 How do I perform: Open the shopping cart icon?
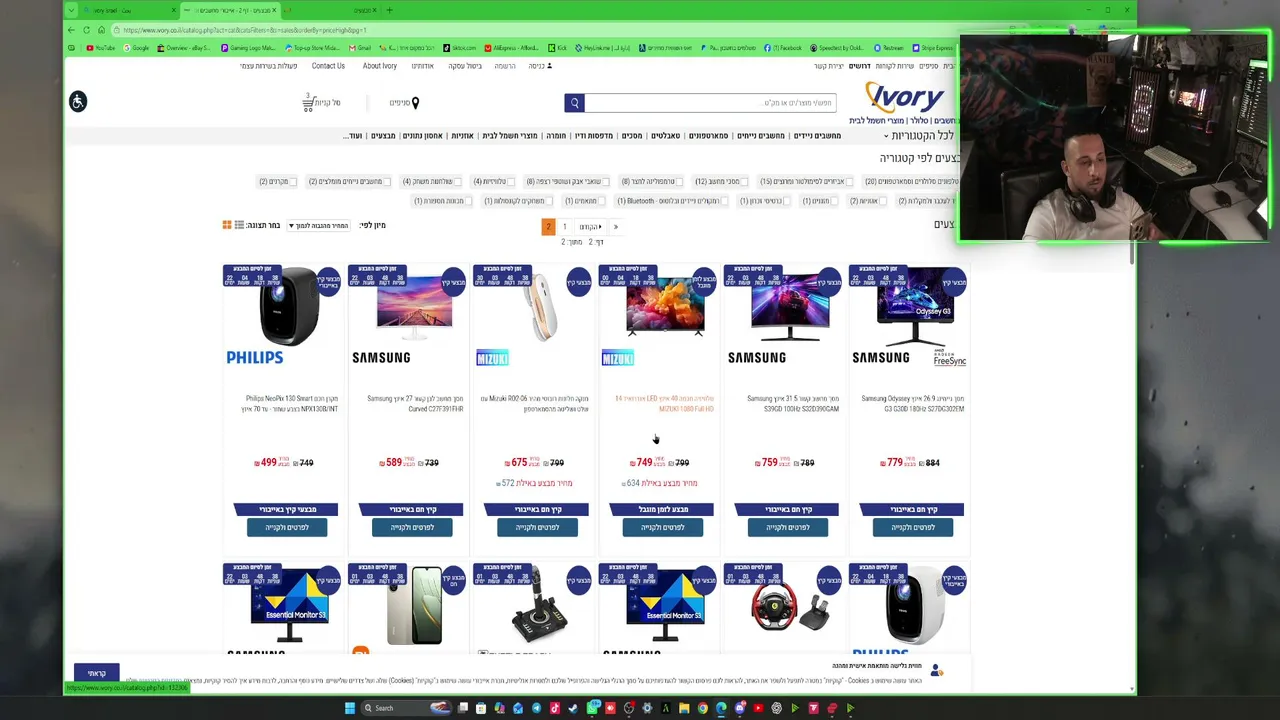(x=309, y=102)
